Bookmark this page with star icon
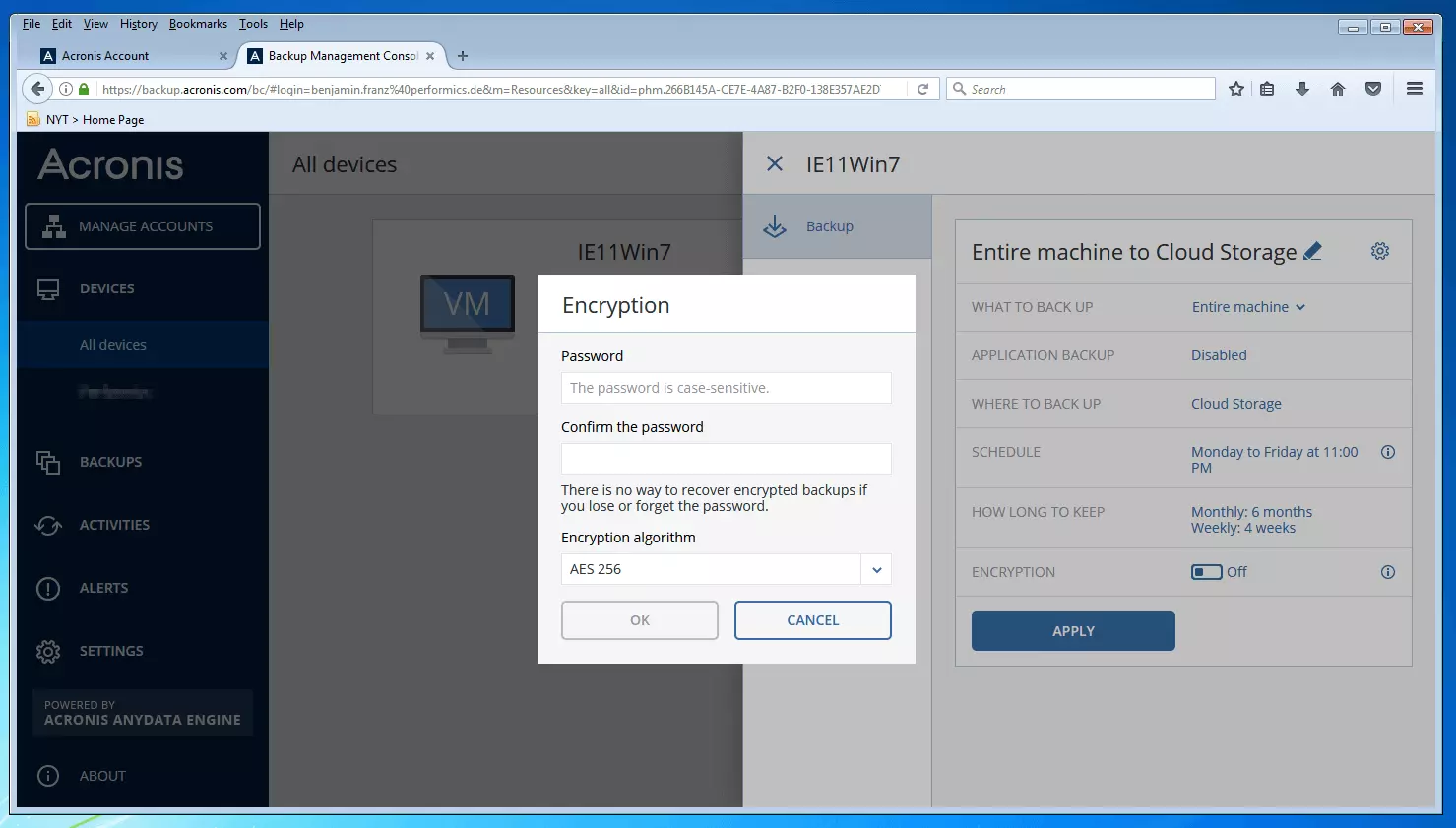Screen dimensions: 1456x828 point(1236,89)
